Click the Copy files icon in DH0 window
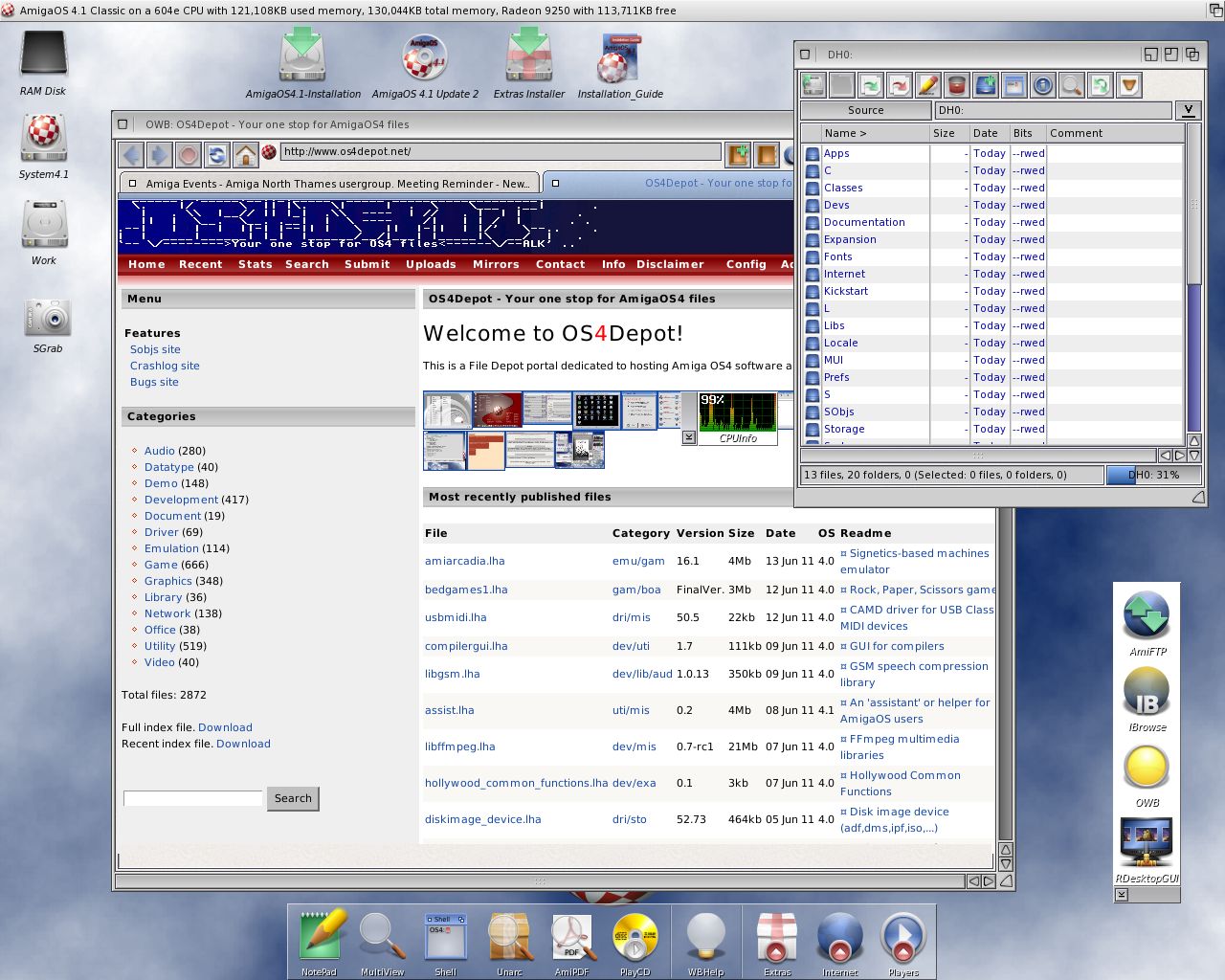The width and height of the screenshot is (1225, 980). pyautogui.click(x=871, y=85)
